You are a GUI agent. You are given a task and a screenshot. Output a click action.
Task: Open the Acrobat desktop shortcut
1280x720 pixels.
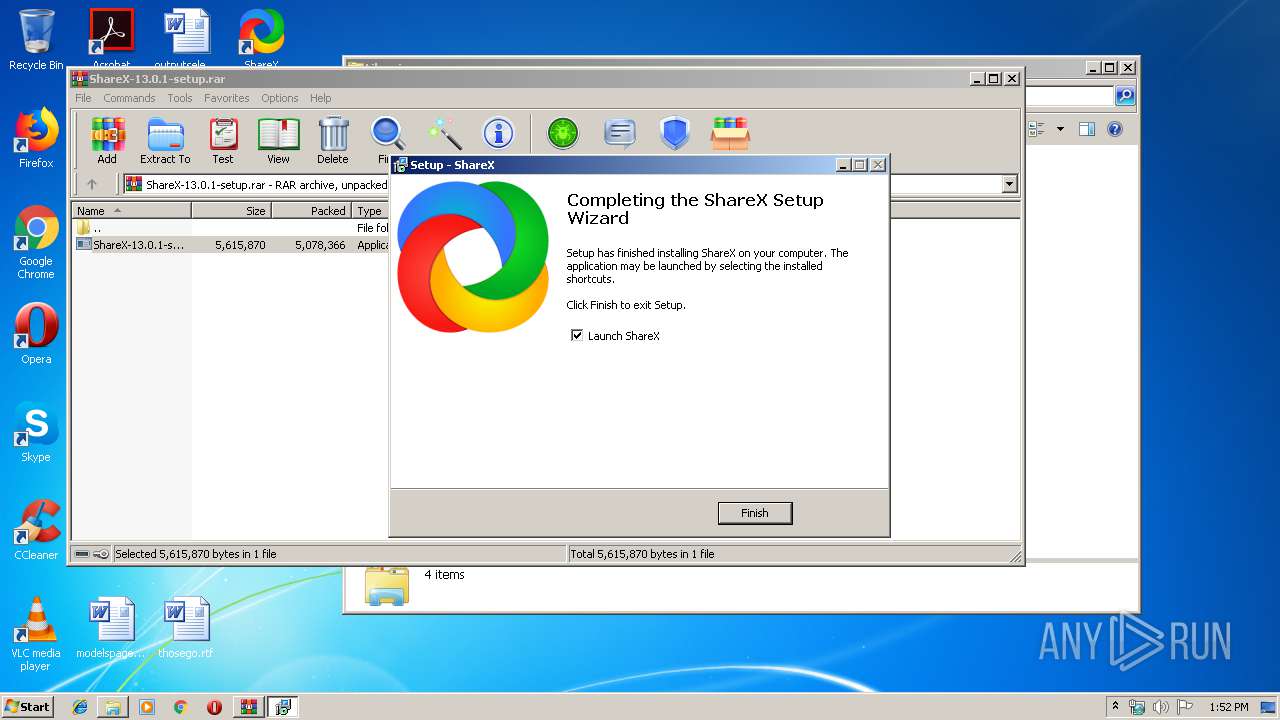tap(111, 40)
